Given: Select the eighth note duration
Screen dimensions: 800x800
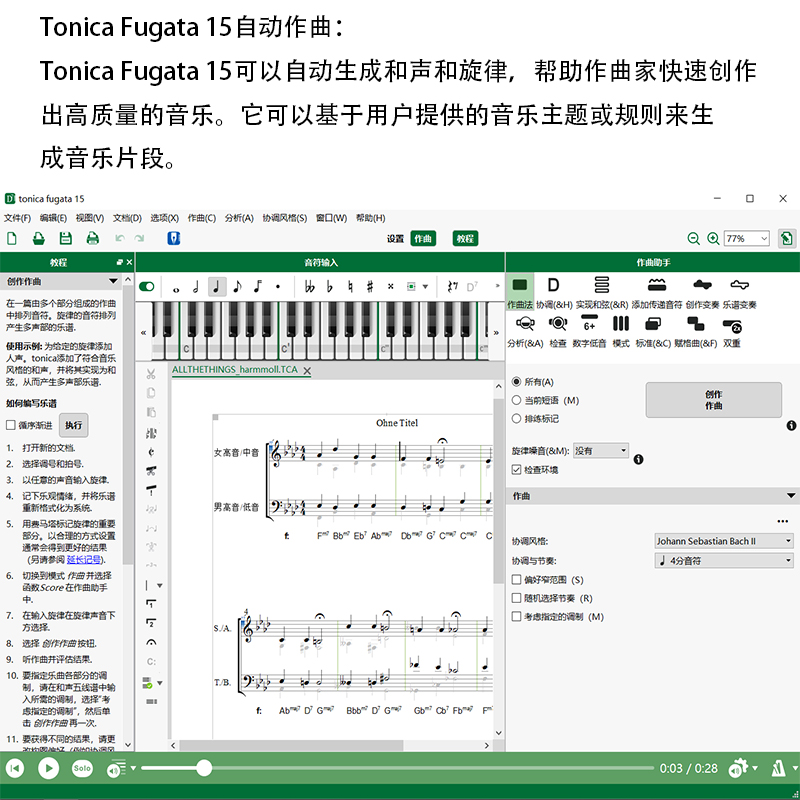Looking at the screenshot, I should [x=237, y=287].
